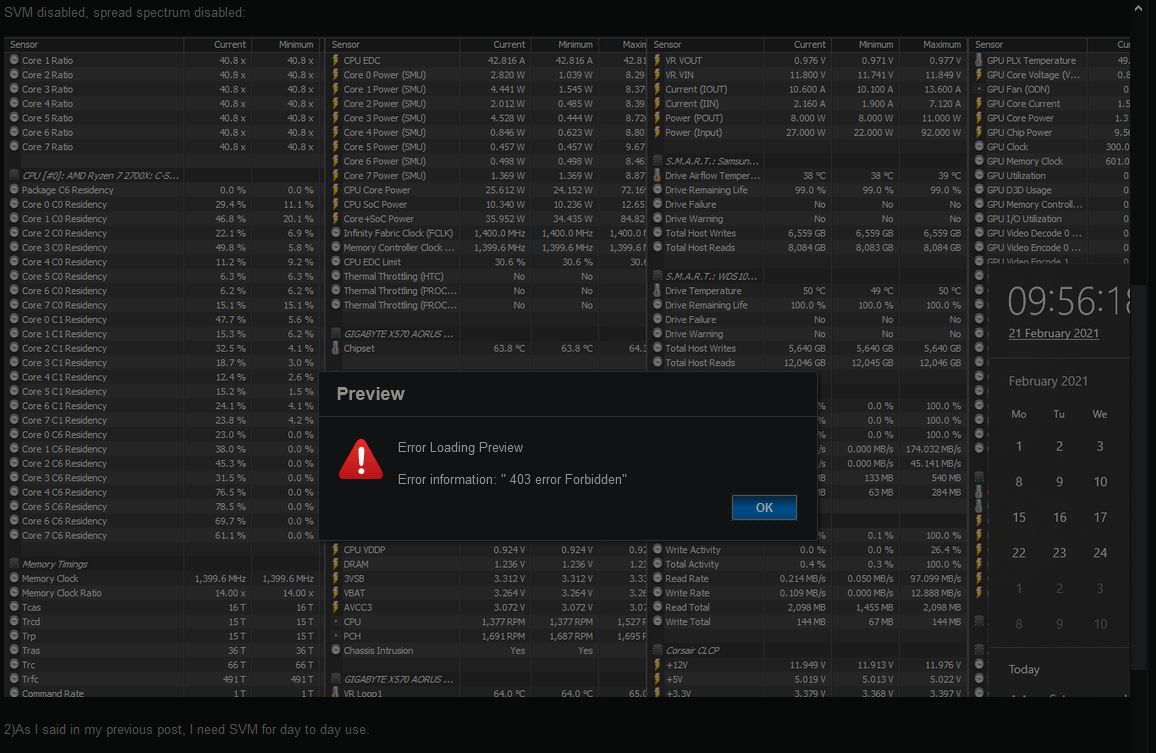The width and height of the screenshot is (1156, 753).
Task: Click the page scrollbar up arrow
Action: tap(1139, 9)
